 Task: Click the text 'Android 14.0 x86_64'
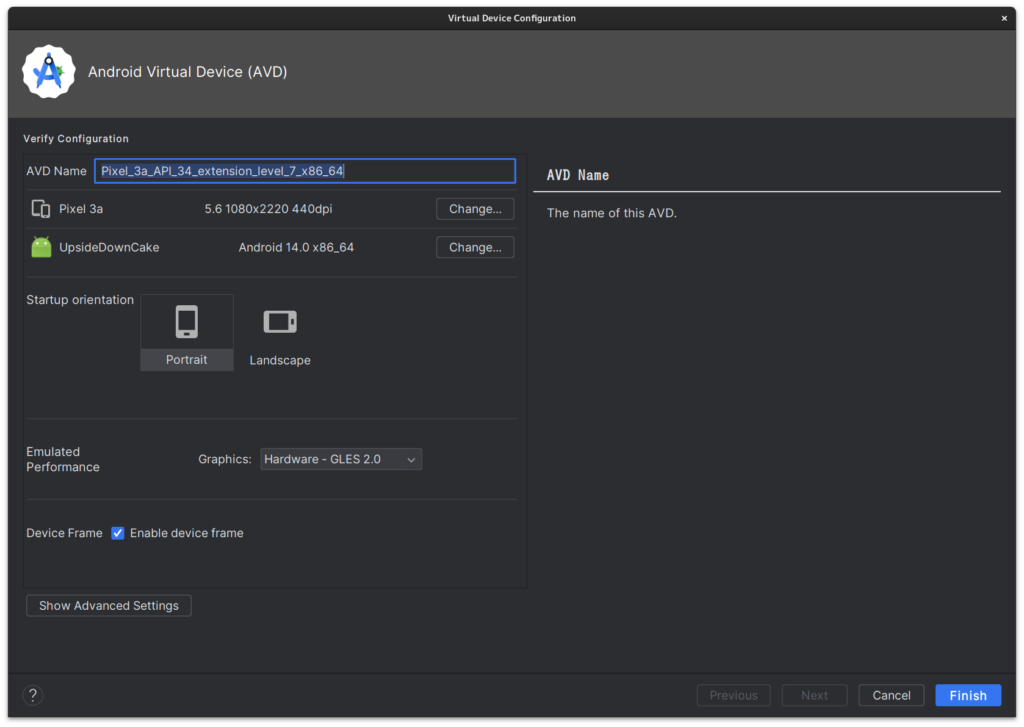click(x=296, y=248)
